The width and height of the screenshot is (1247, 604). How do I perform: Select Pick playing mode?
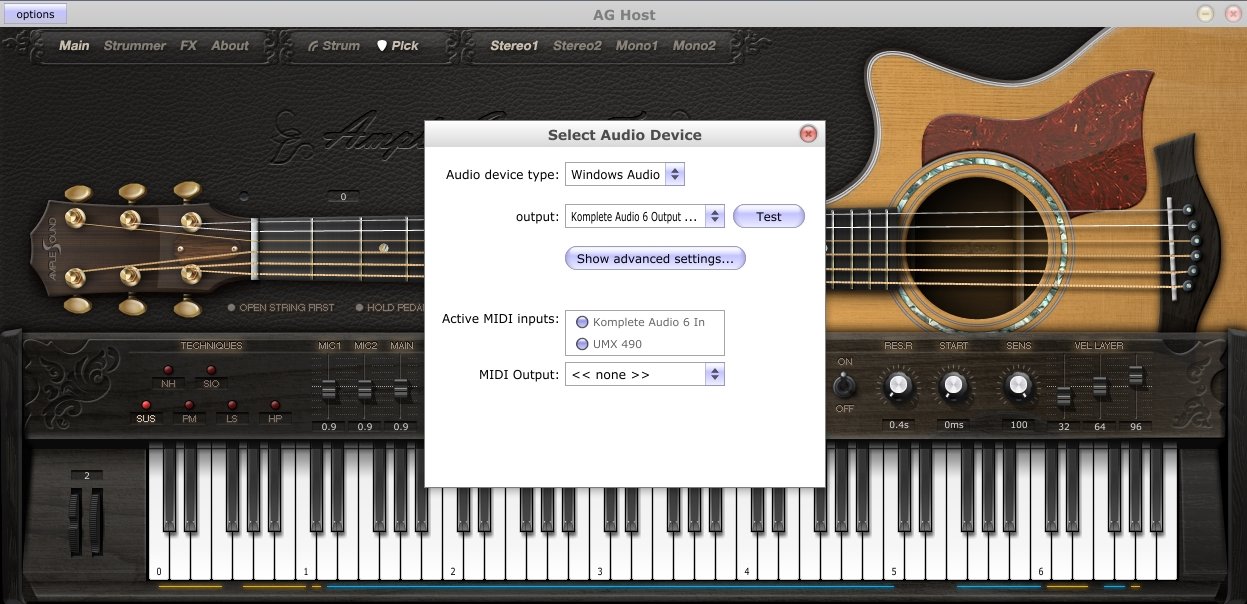click(x=398, y=45)
